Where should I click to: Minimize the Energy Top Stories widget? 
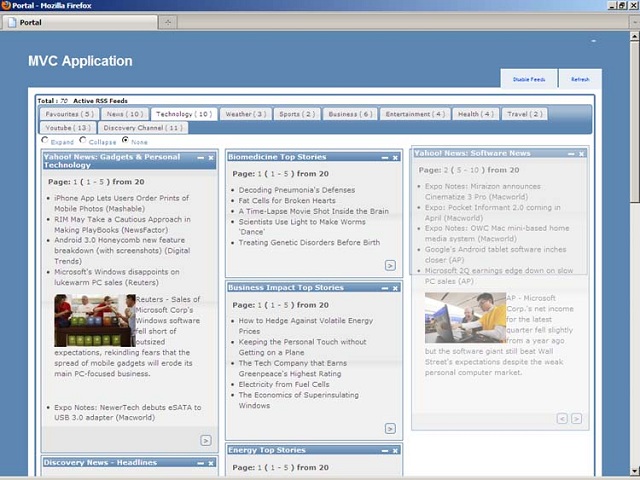(385, 451)
